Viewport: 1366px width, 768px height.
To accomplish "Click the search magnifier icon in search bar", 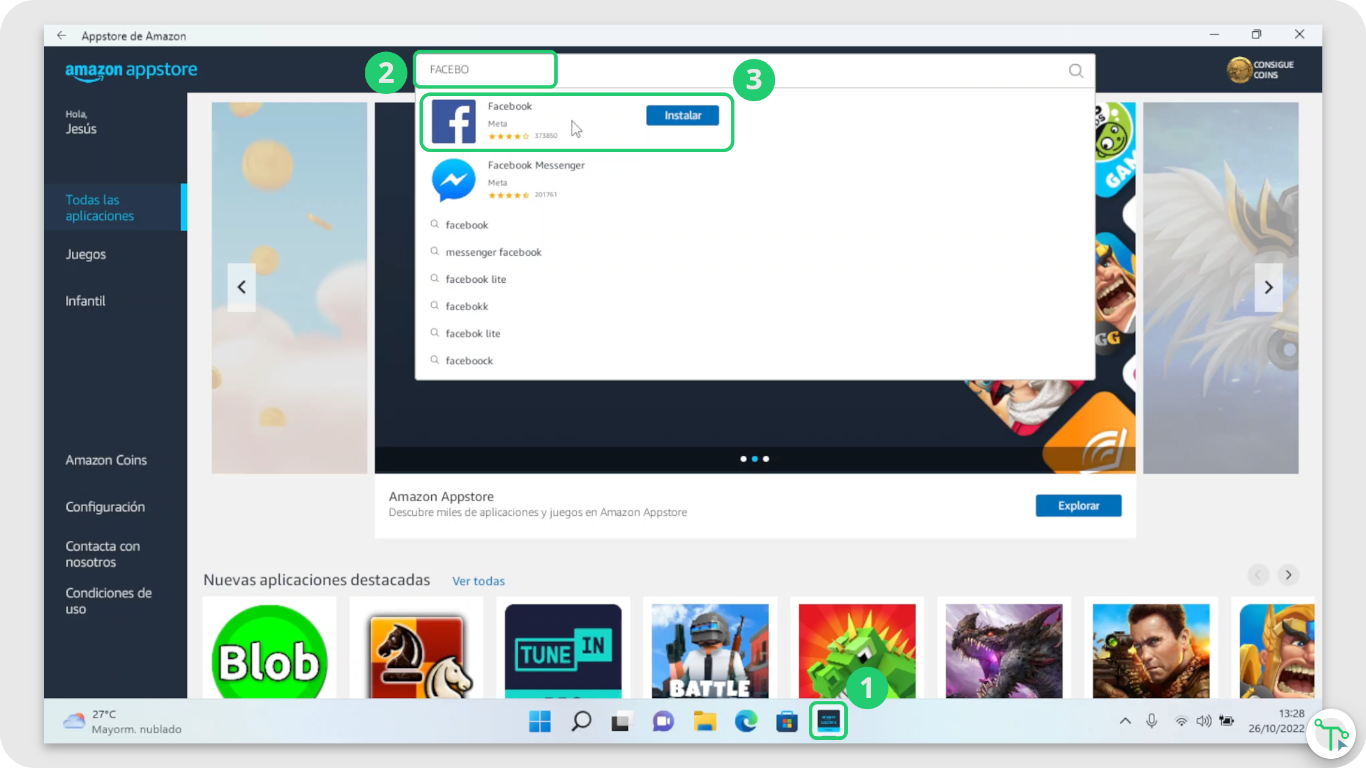I will pos(1075,70).
